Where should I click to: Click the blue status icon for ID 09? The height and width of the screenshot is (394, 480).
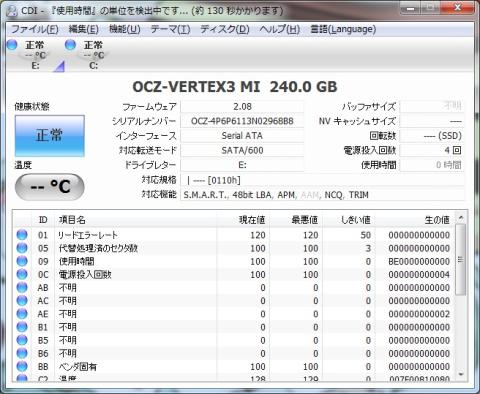pyautogui.click(x=22, y=261)
